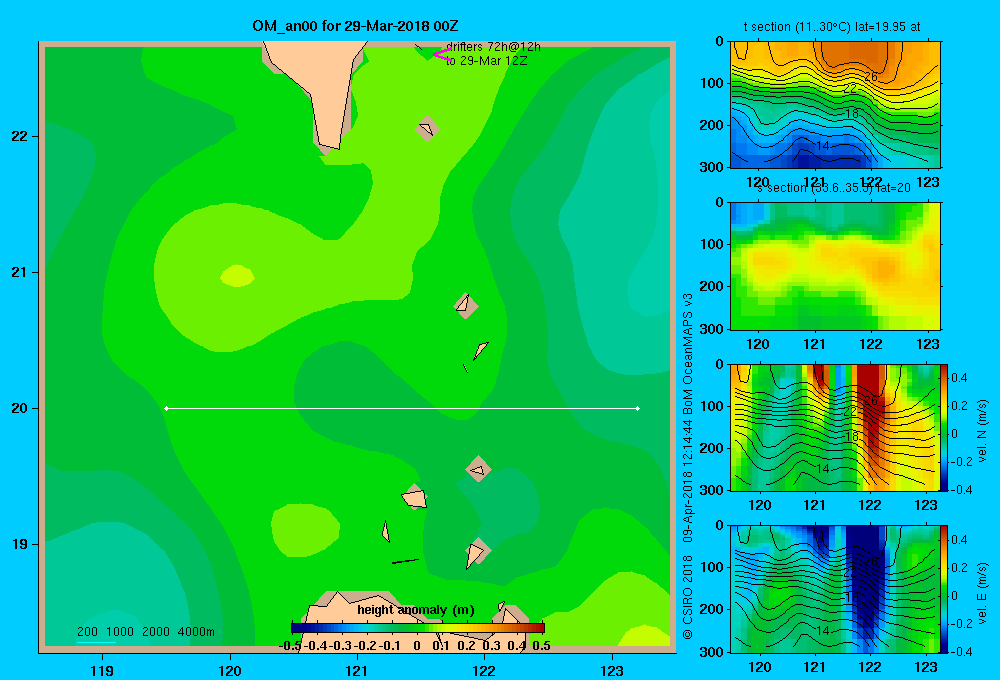1000x680 pixels.
Task: Select the left endpoint of the white section line
Action: [x=166, y=408]
